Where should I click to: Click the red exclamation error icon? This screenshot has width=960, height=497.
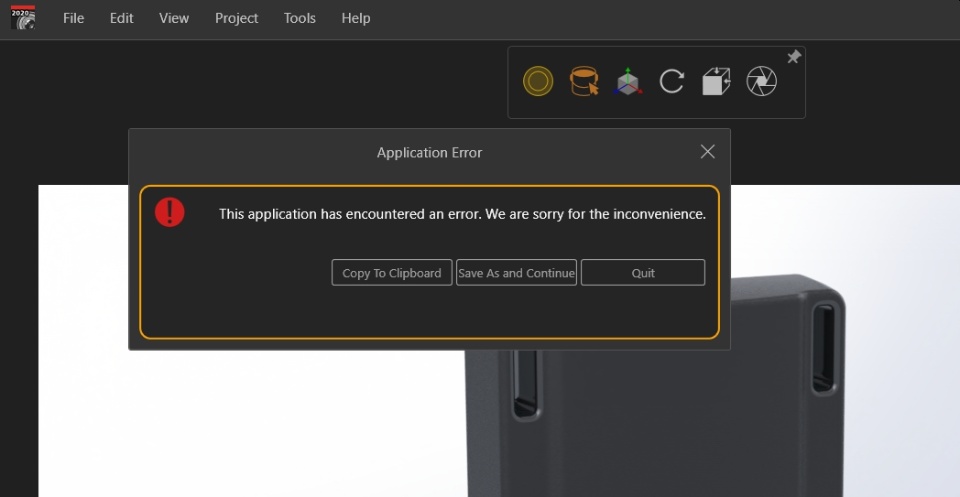170,212
